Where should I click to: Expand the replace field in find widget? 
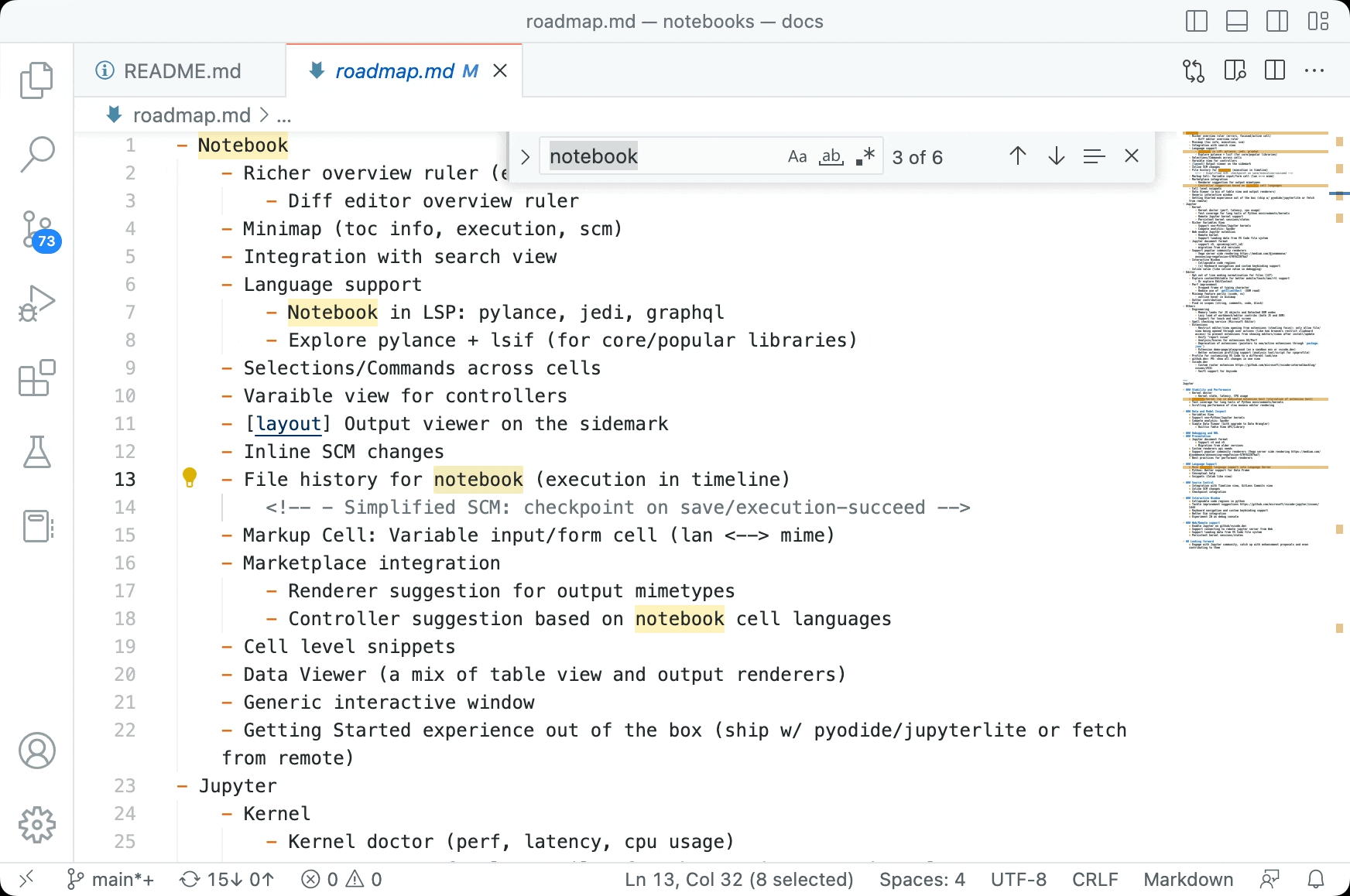pyautogui.click(x=526, y=157)
